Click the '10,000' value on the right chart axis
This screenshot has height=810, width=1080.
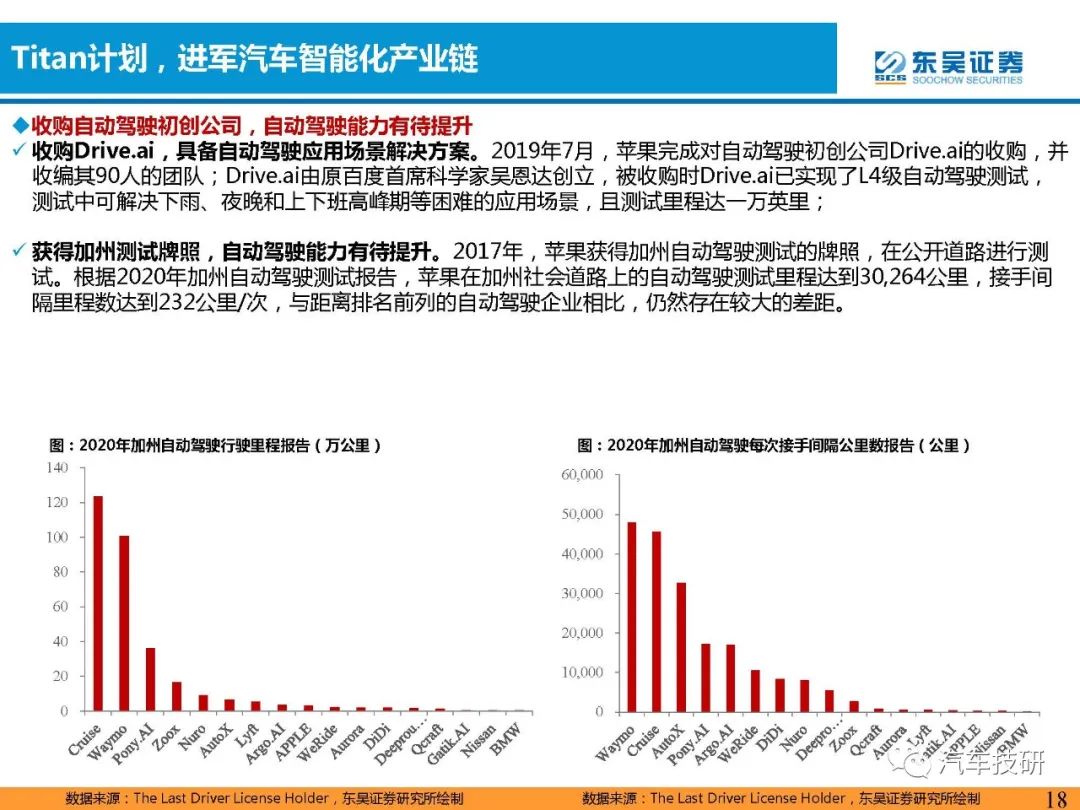[582, 672]
